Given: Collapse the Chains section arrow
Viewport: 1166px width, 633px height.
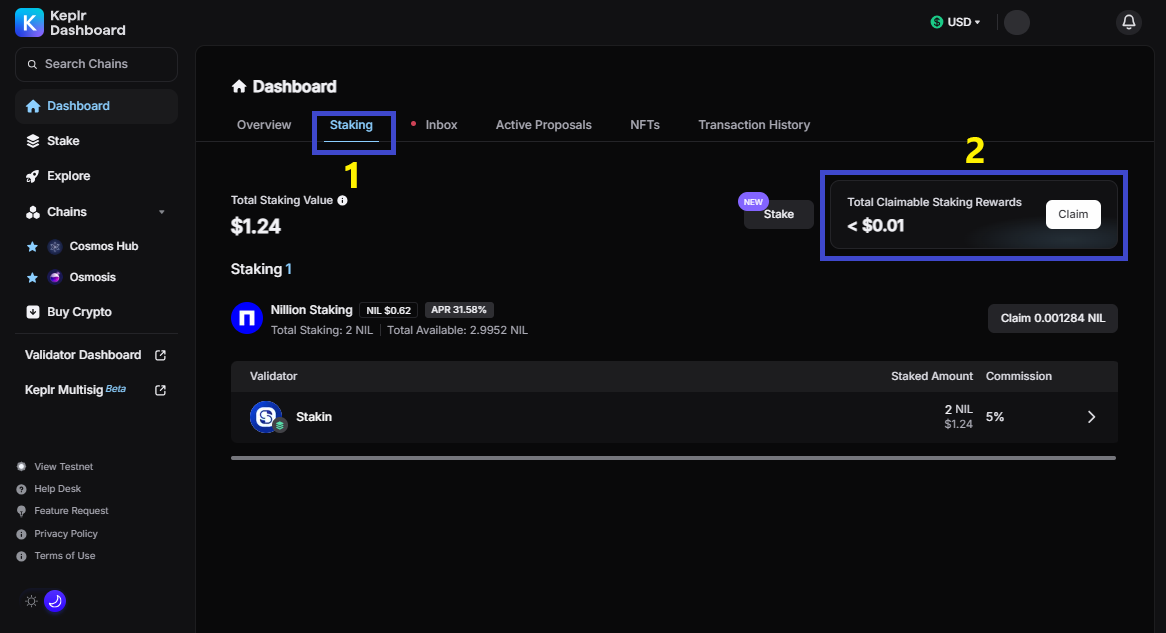Looking at the screenshot, I should click(x=161, y=212).
